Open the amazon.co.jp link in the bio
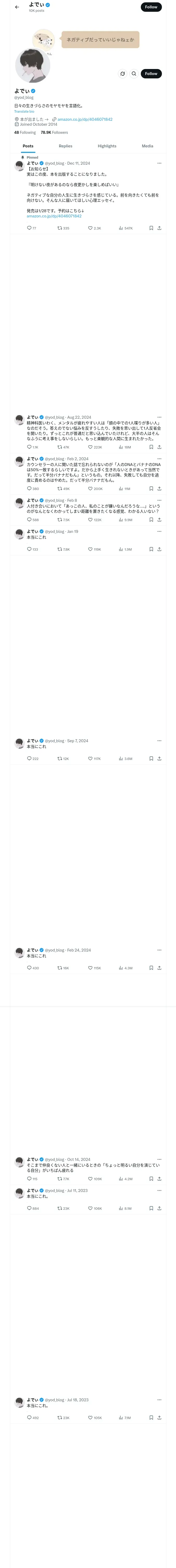The height and width of the screenshot is (1568, 176). click(x=84, y=119)
